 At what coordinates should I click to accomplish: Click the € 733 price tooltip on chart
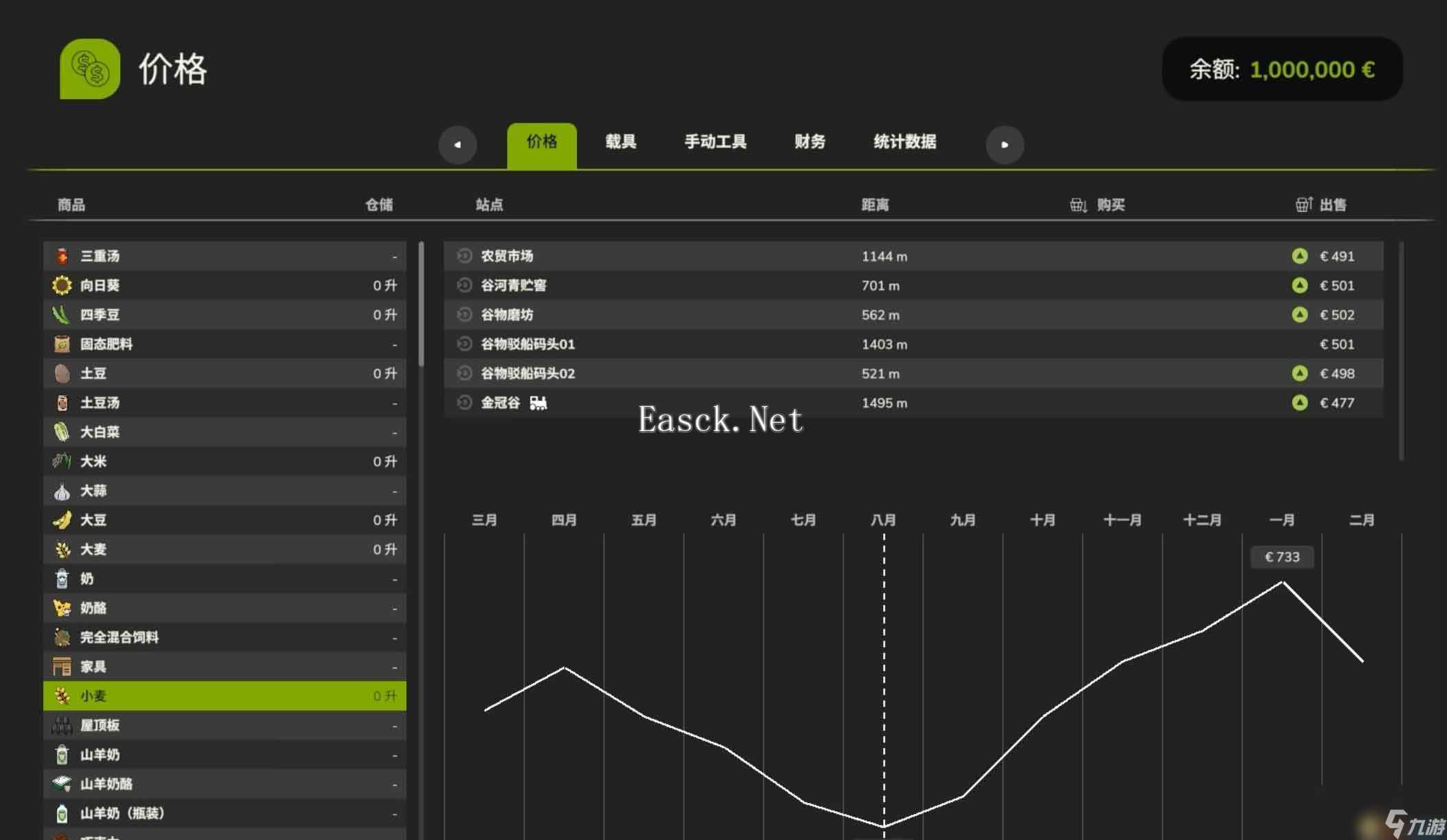(x=1282, y=557)
